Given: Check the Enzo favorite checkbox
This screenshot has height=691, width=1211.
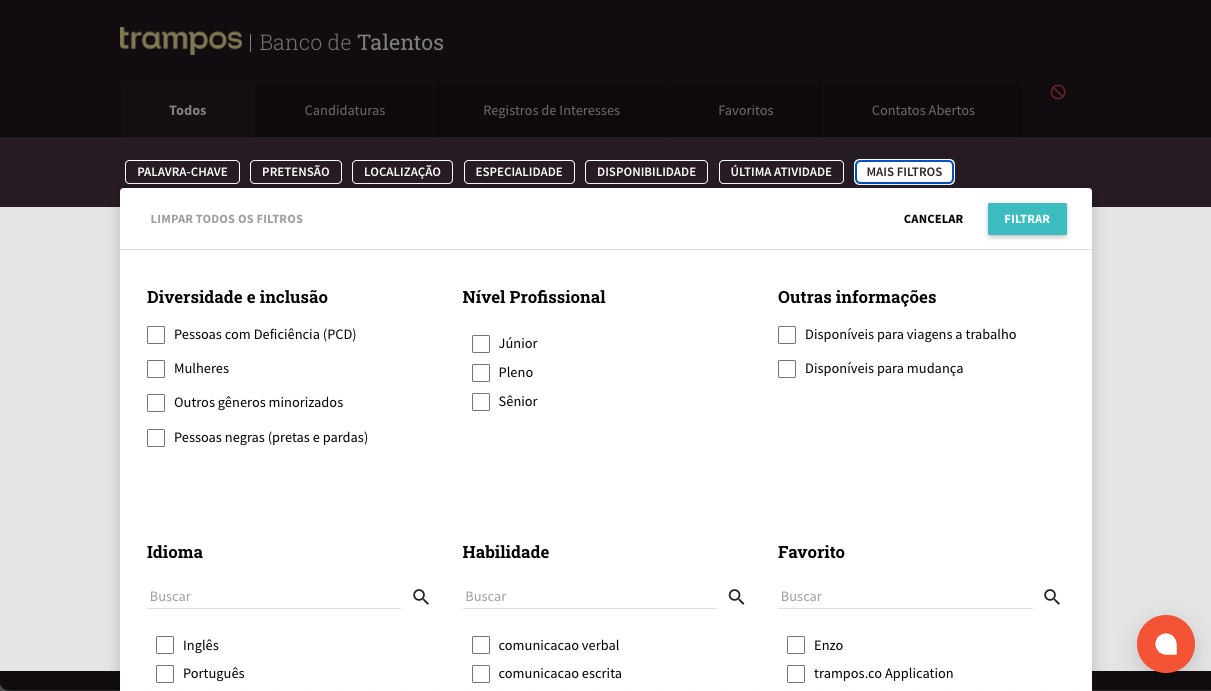Looking at the screenshot, I should 796,645.
